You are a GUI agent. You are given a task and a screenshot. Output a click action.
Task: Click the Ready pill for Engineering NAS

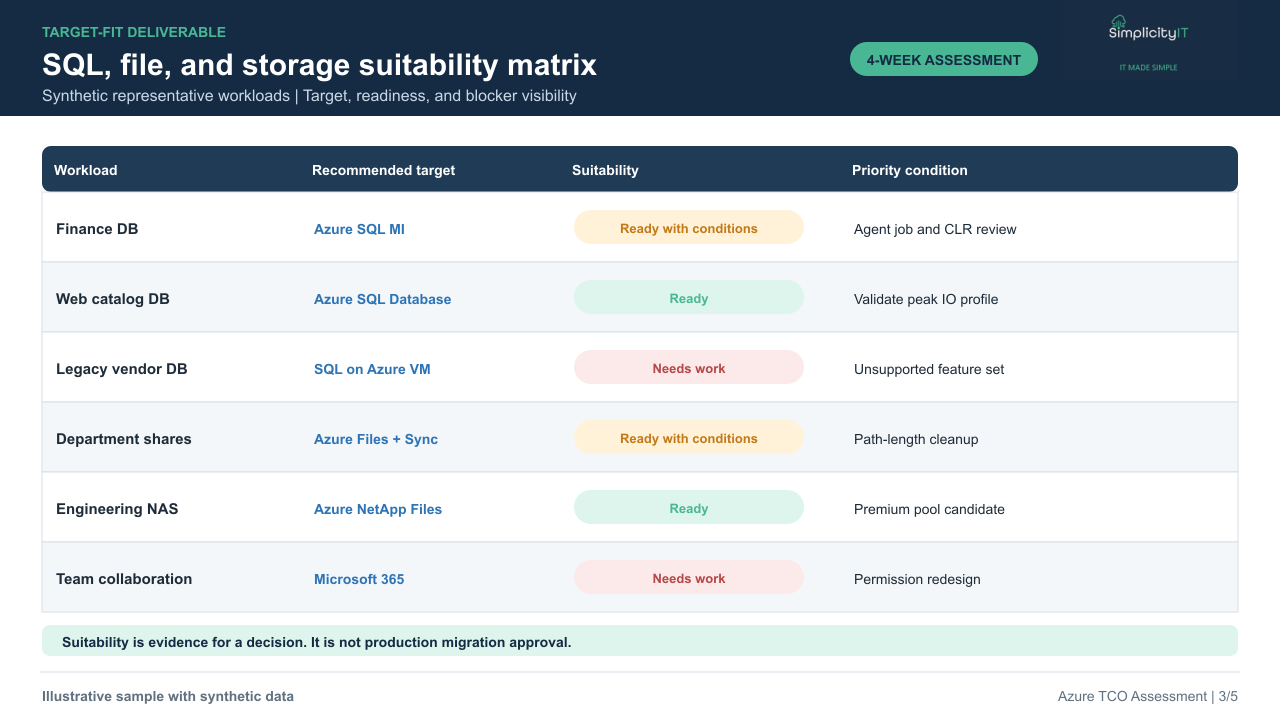pos(689,508)
